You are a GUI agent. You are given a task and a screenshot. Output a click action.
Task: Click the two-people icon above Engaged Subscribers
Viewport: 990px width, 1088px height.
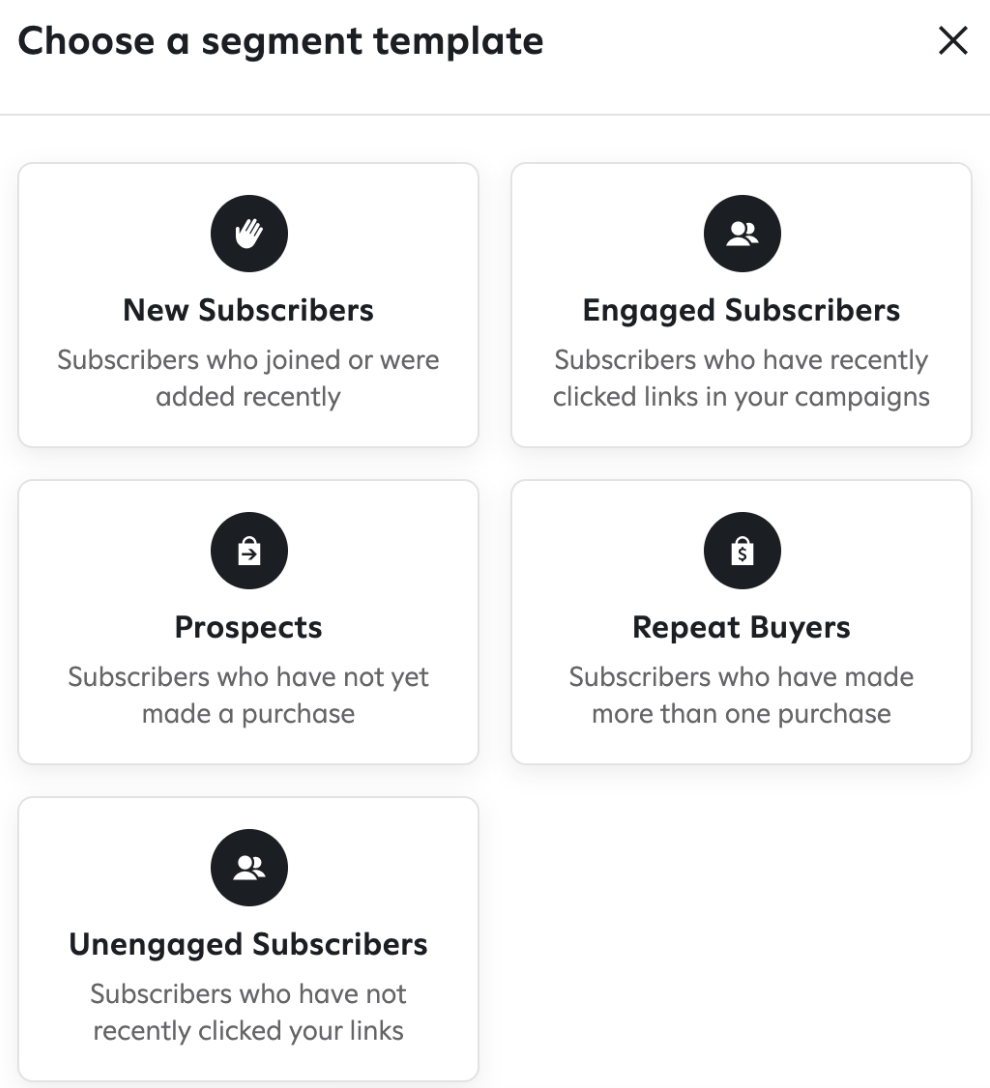742,233
